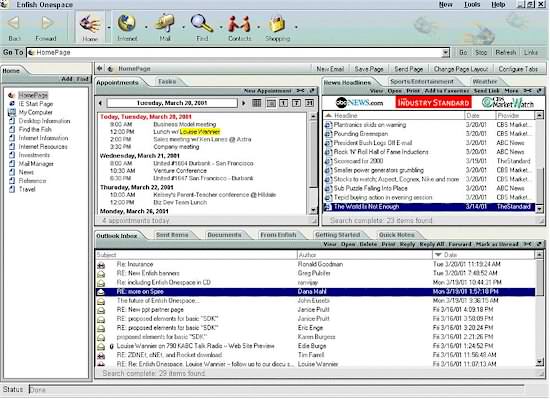This screenshot has width=550, height=399.
Task: Click previous day arrow in calendar
Action: tap(100, 103)
